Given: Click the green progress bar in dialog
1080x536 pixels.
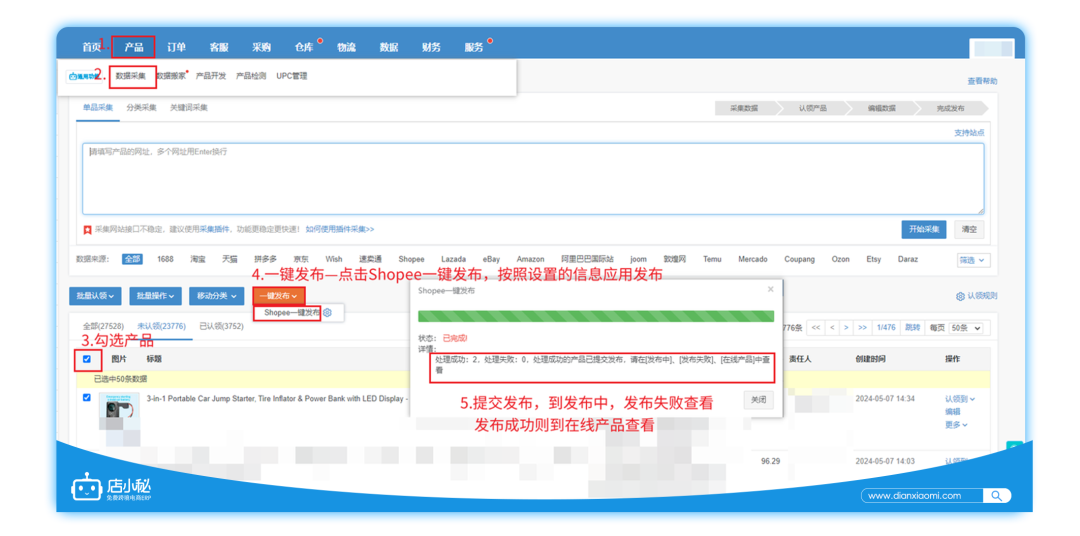Looking at the screenshot, I should click(x=596, y=317).
